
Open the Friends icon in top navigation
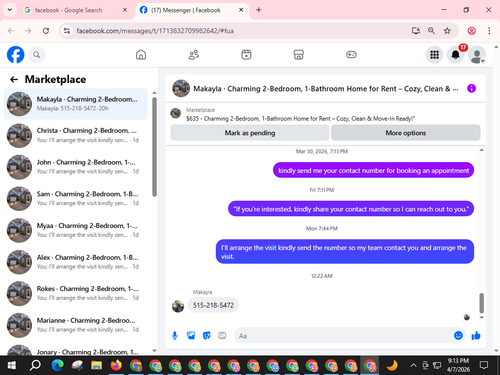(x=194, y=55)
